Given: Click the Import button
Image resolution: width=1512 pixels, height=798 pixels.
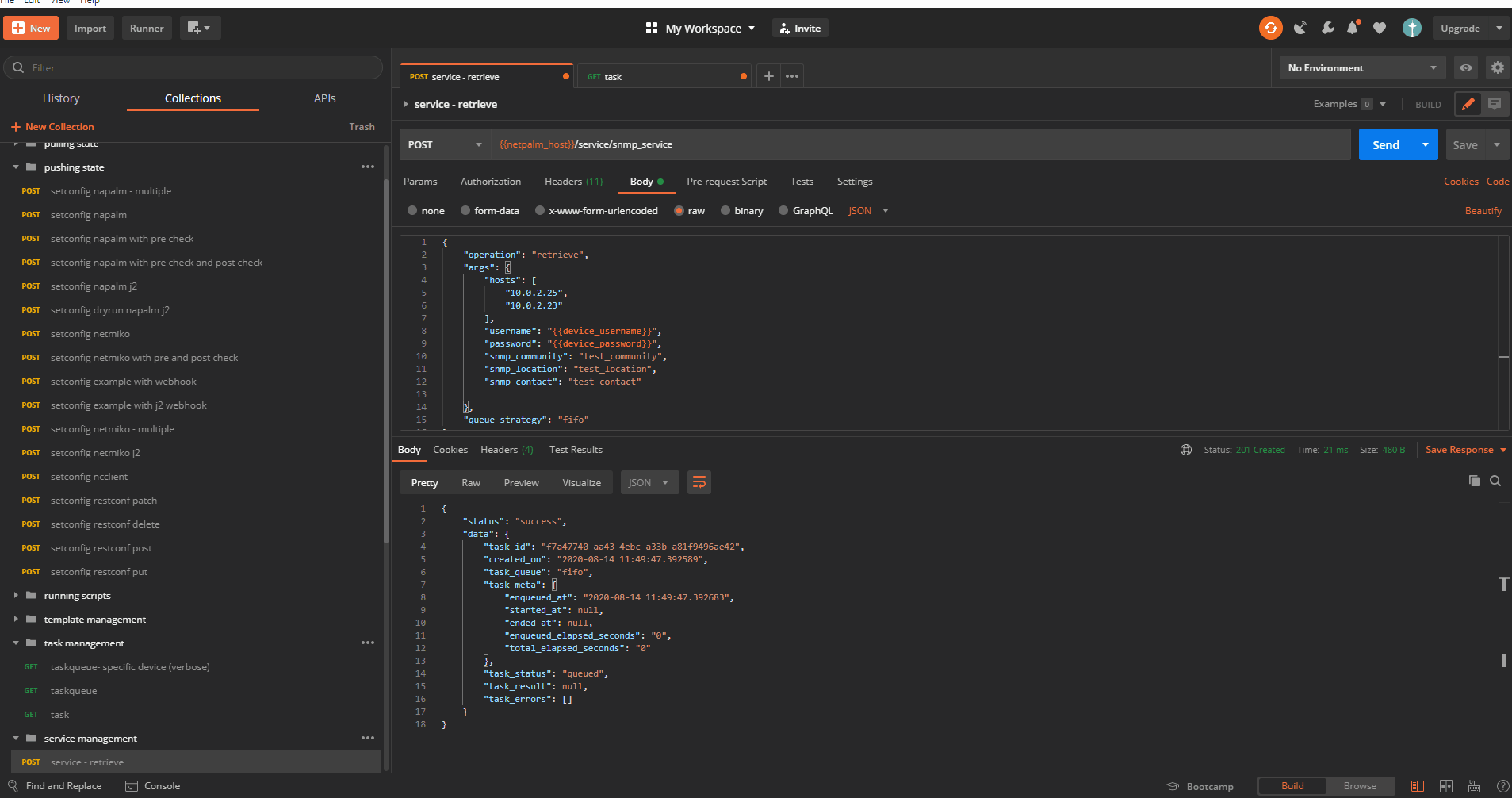Looking at the screenshot, I should 90,28.
